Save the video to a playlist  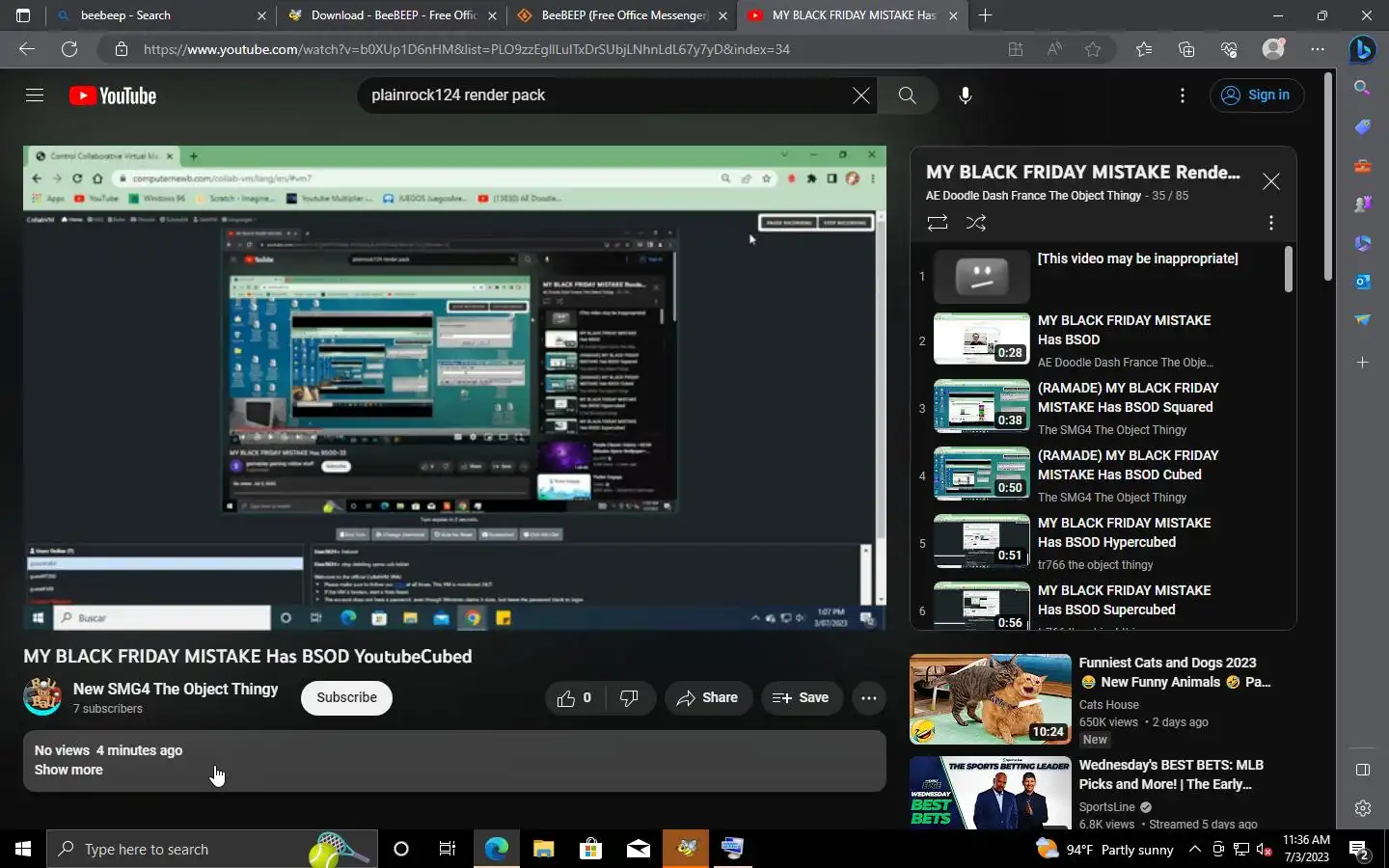click(801, 698)
